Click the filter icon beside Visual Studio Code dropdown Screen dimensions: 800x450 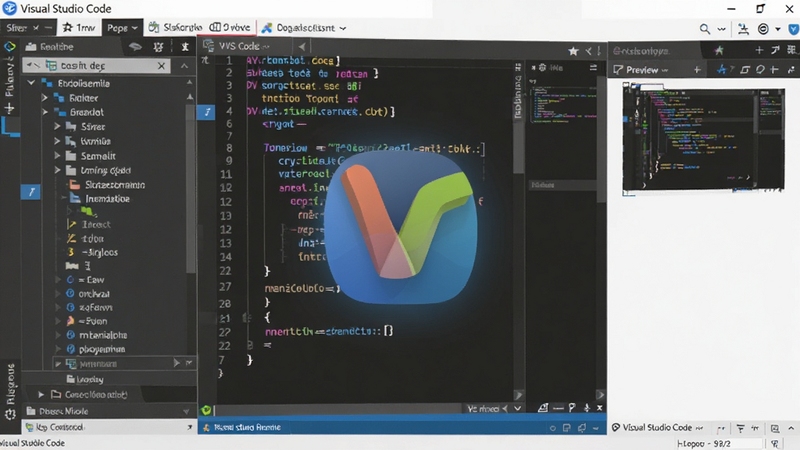coord(740,428)
